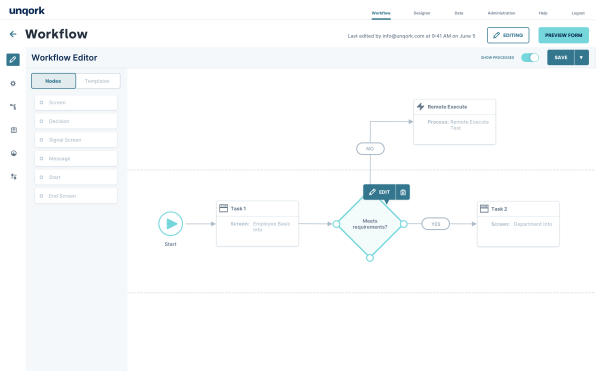Click the Remote Execute node title
This screenshot has width=596, height=371.
[447, 107]
